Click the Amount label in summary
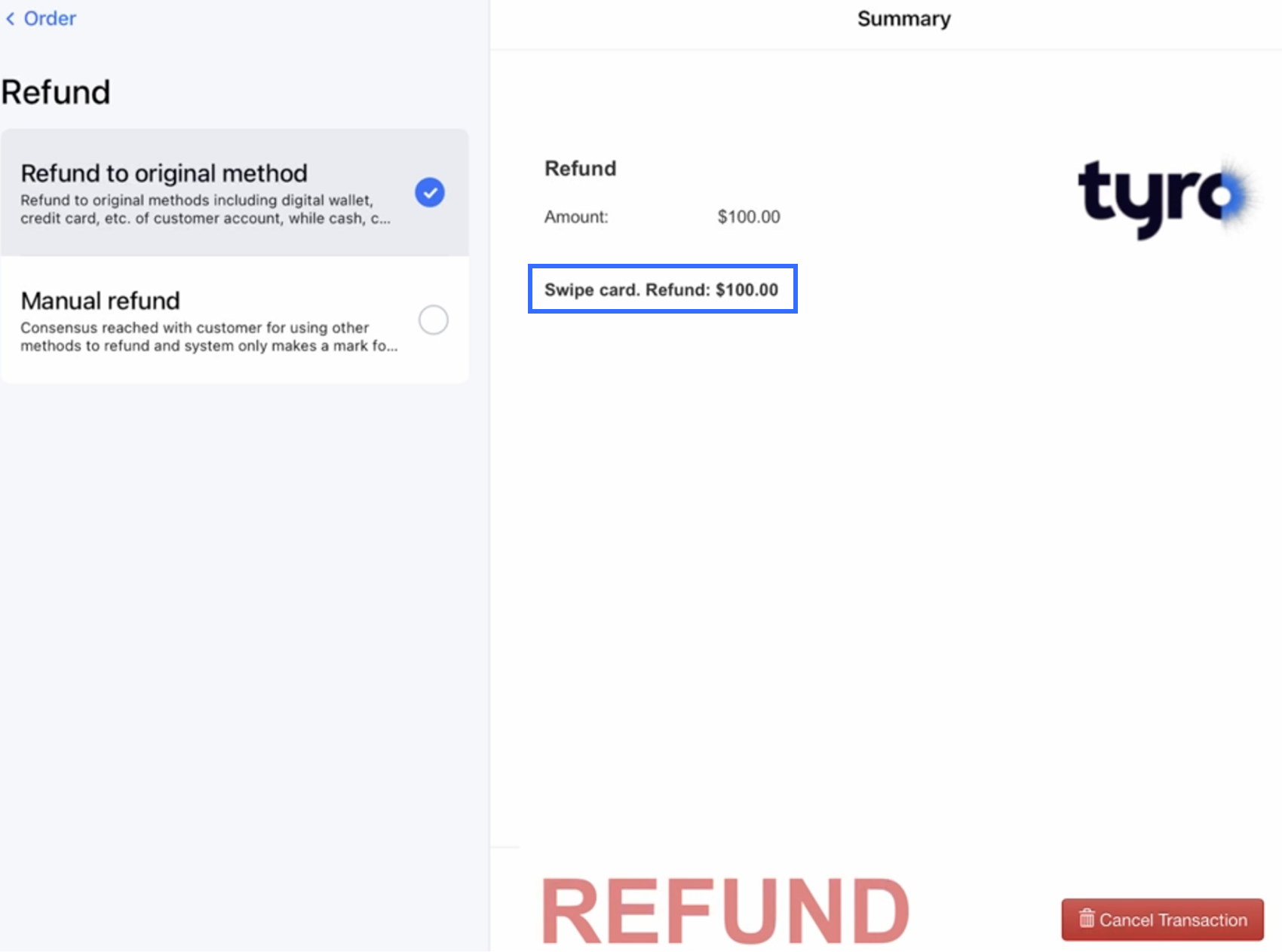 tap(576, 217)
